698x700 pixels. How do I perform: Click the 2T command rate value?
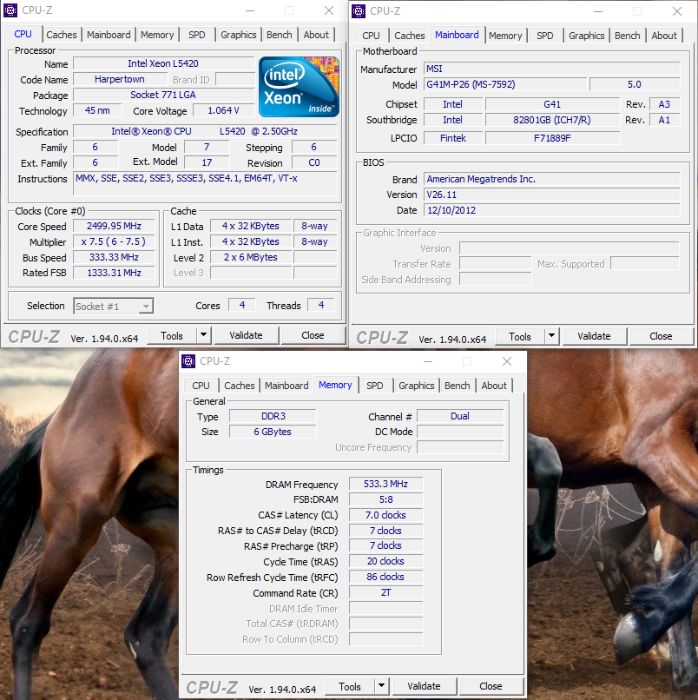(386, 593)
